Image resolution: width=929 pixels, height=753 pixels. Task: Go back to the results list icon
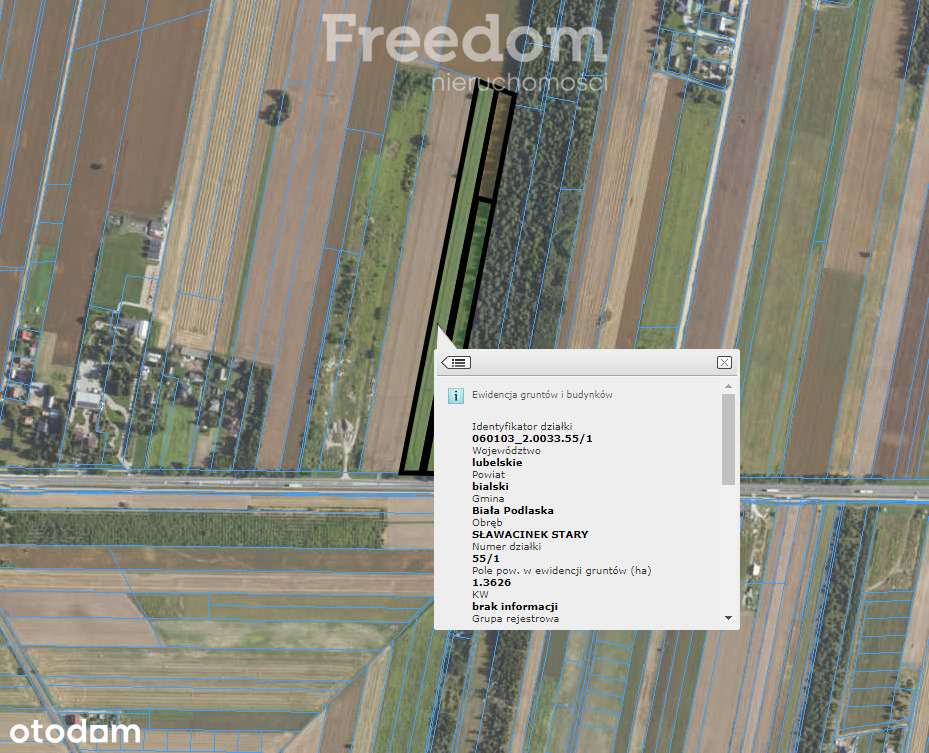click(456, 362)
